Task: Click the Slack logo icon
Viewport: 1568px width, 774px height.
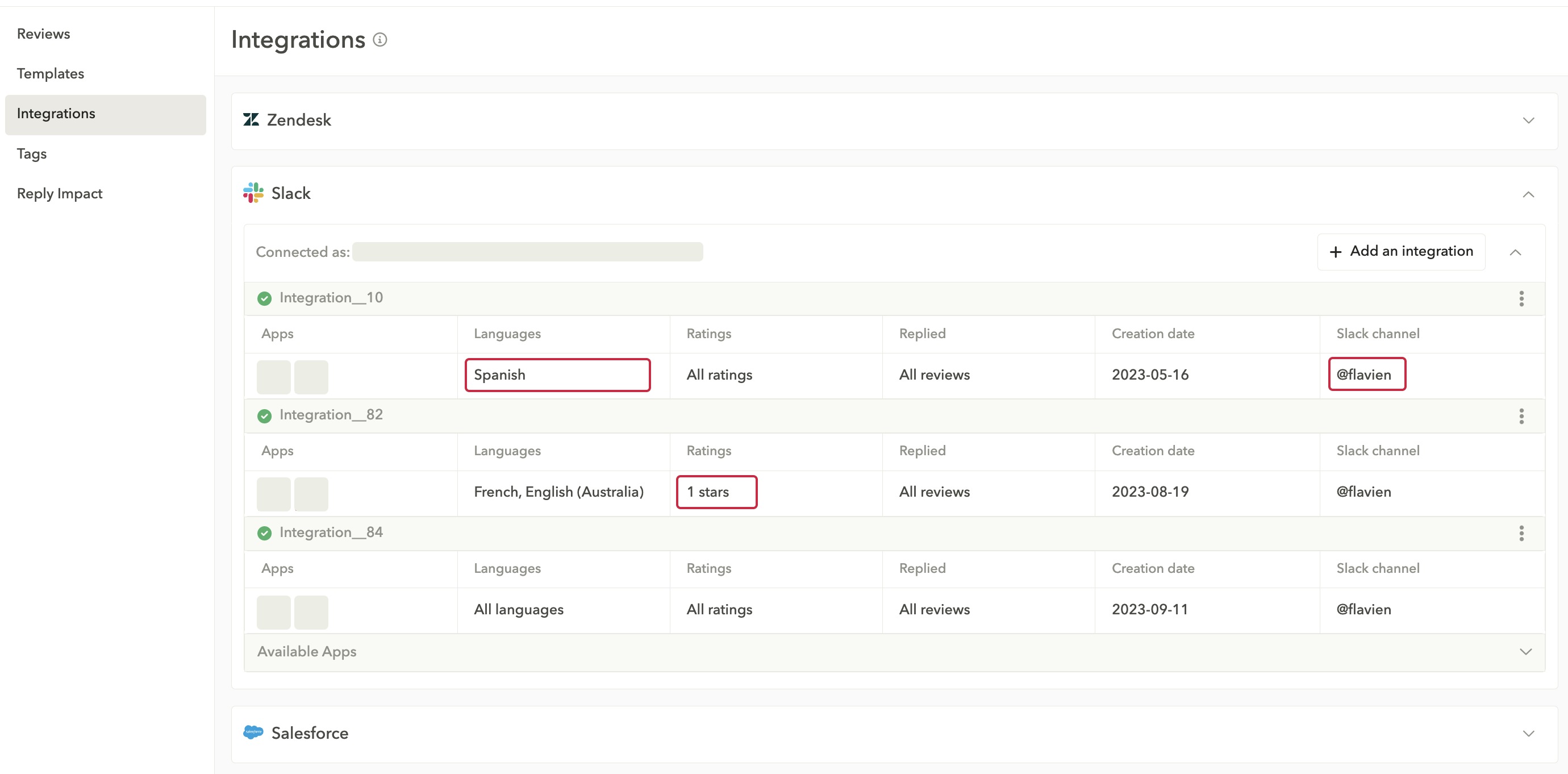Action: pos(253,193)
